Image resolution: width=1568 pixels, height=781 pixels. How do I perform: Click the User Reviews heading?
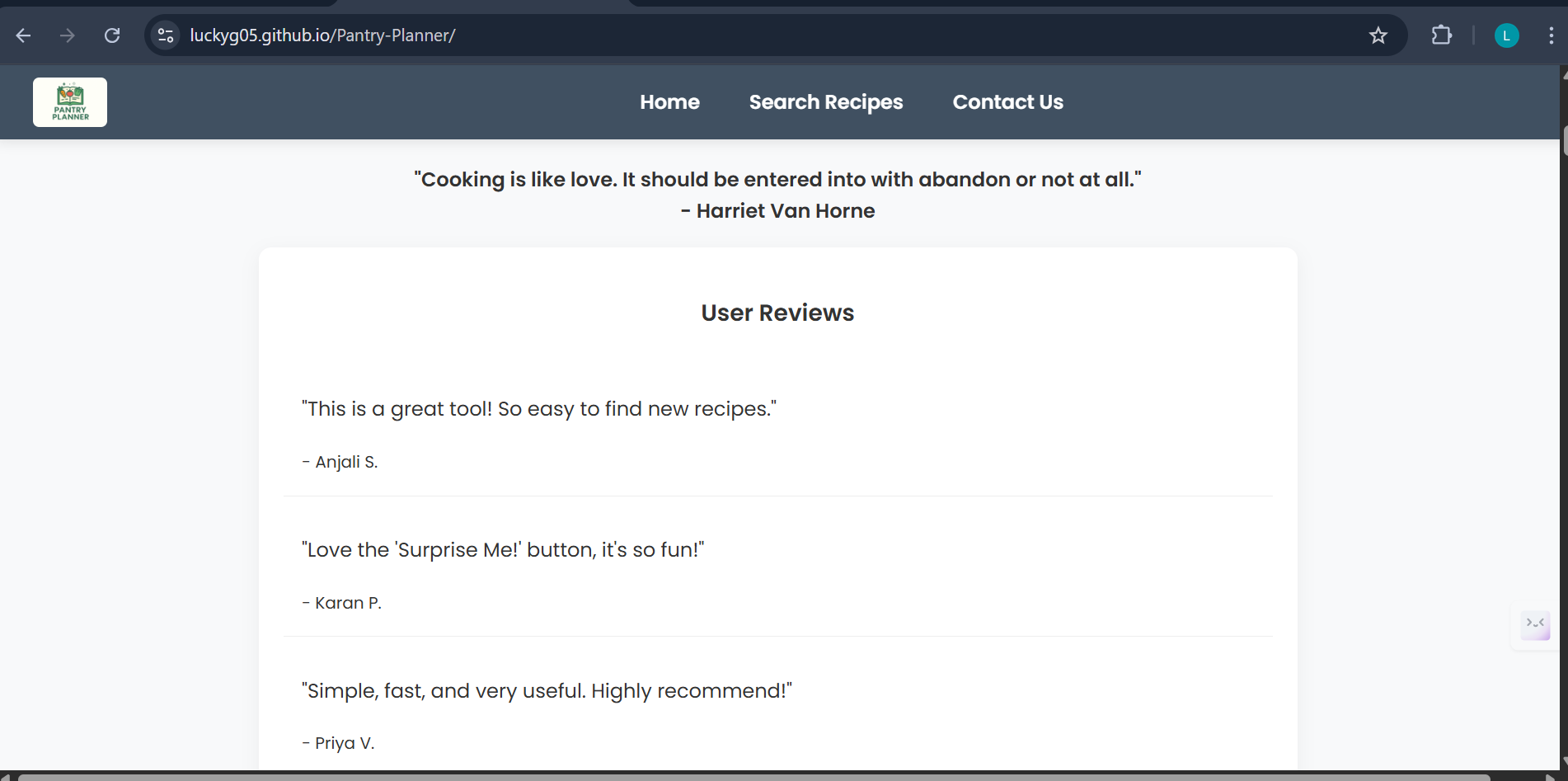777,313
